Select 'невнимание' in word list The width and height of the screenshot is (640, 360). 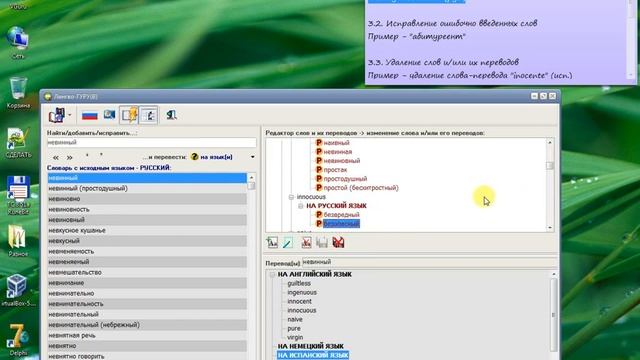click(147, 283)
